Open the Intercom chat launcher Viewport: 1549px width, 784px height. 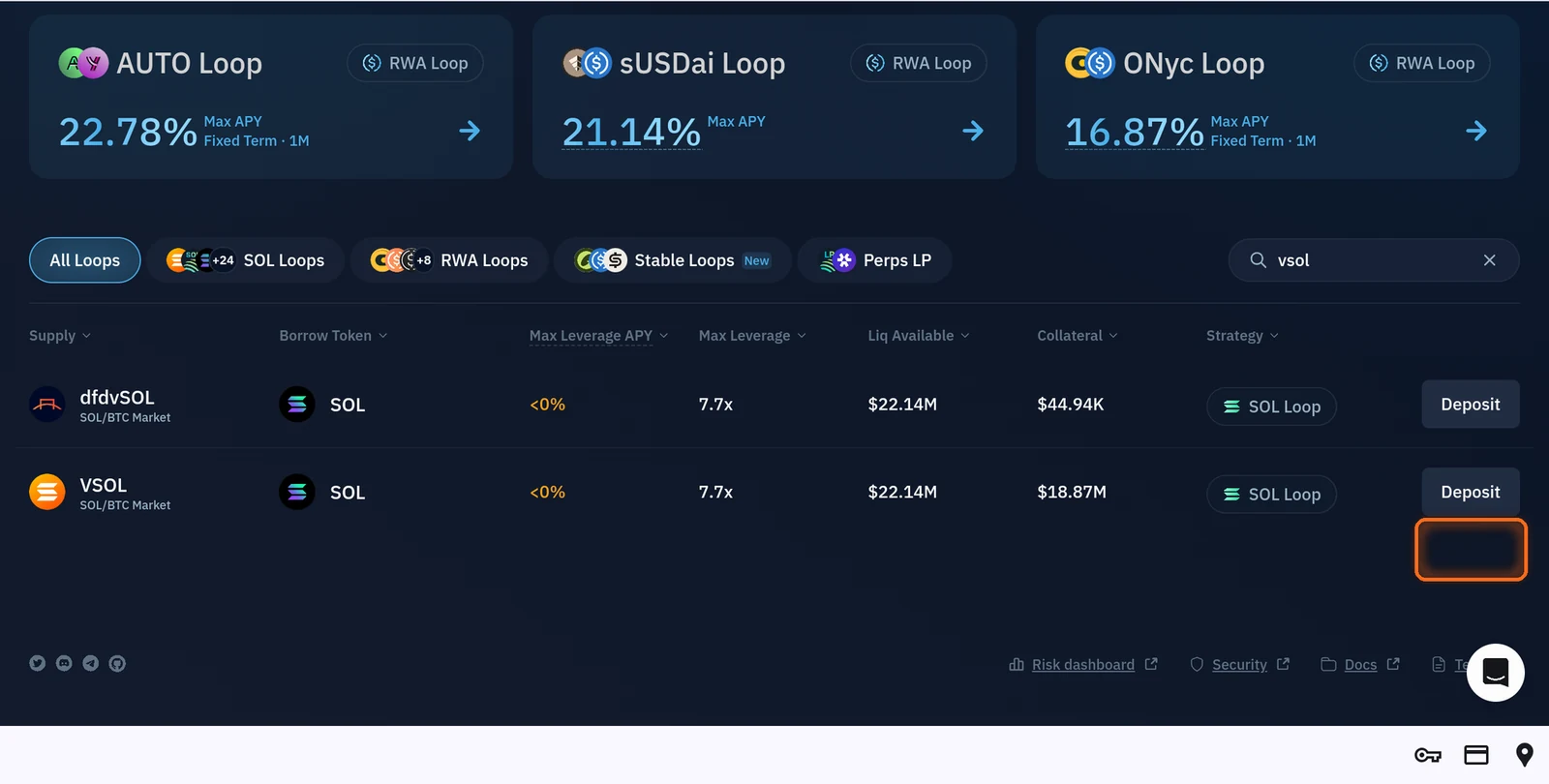pyautogui.click(x=1496, y=673)
